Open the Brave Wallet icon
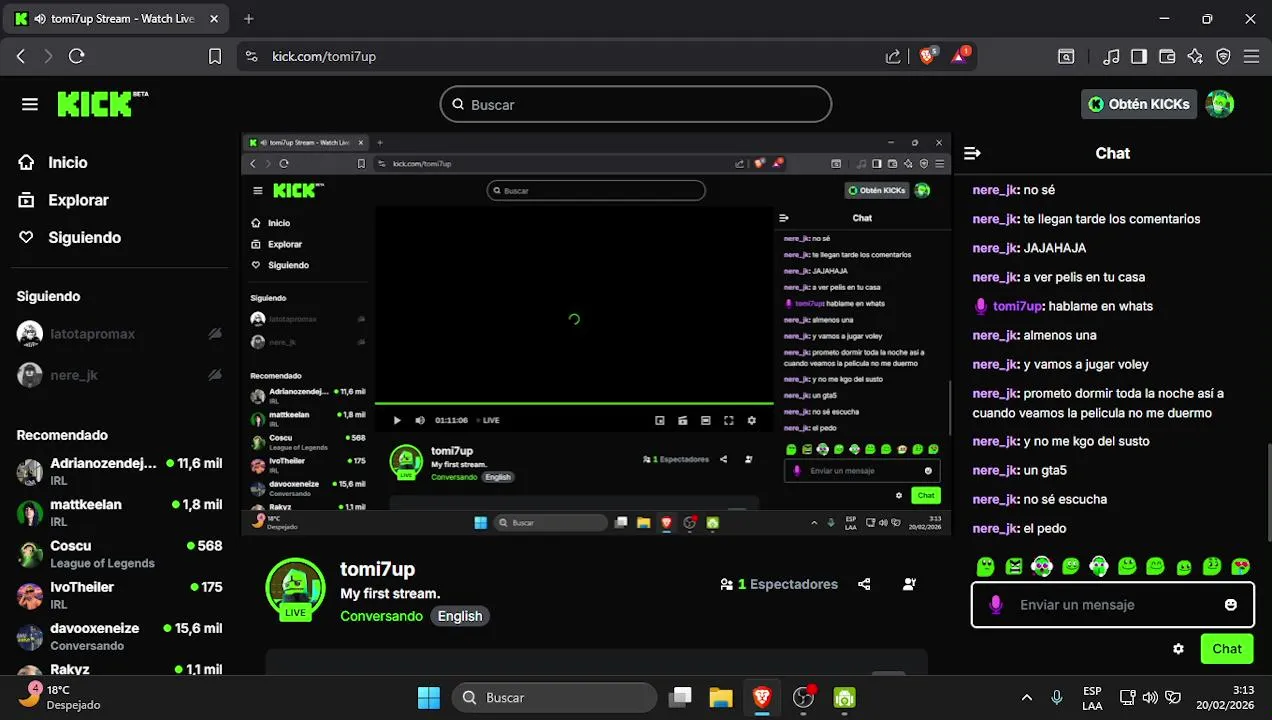The width and height of the screenshot is (1272, 720). coord(1167,57)
